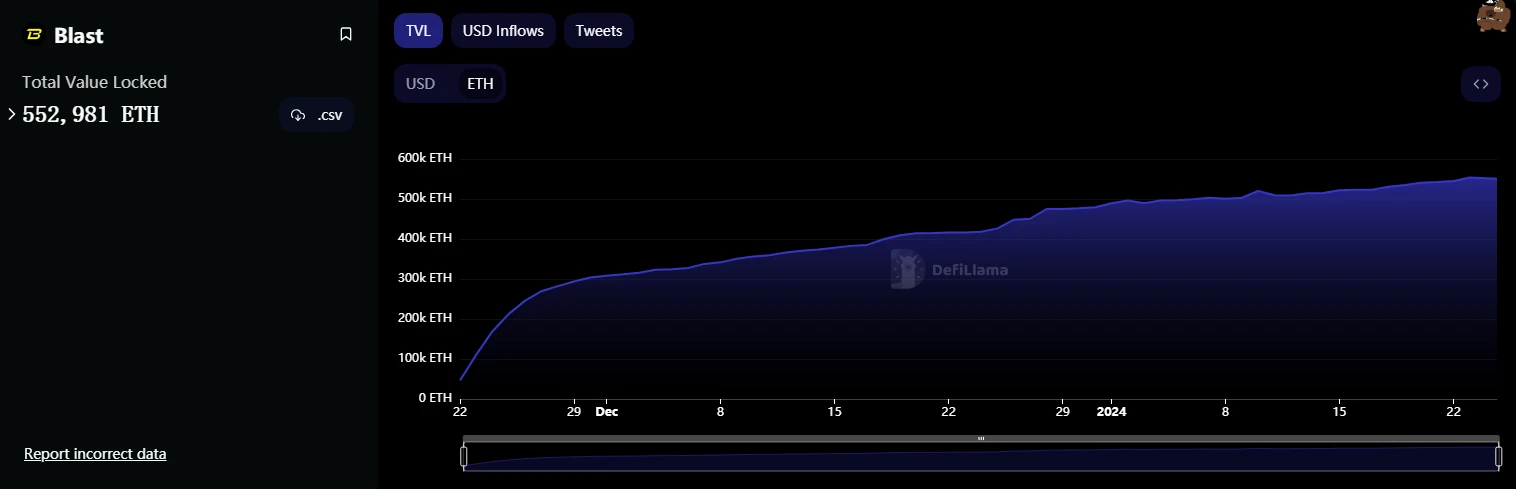The height and width of the screenshot is (489, 1516).
Task: Toggle the TVL chart series
Action: [418, 31]
